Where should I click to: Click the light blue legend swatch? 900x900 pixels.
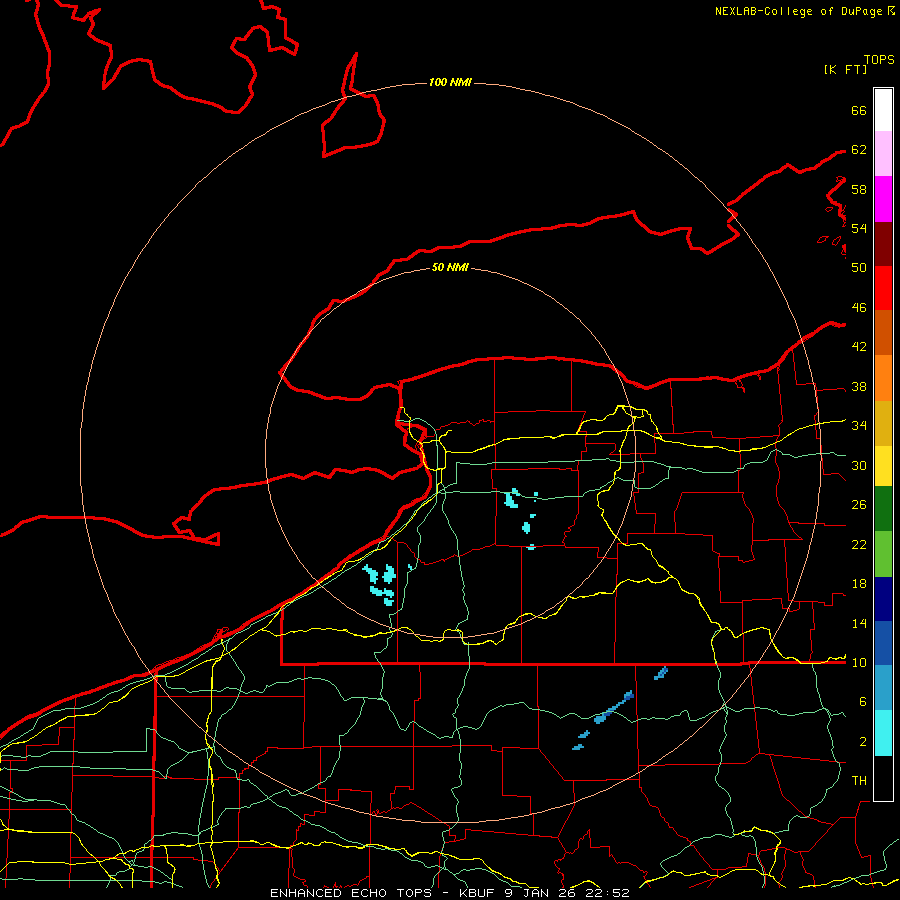tap(883, 688)
